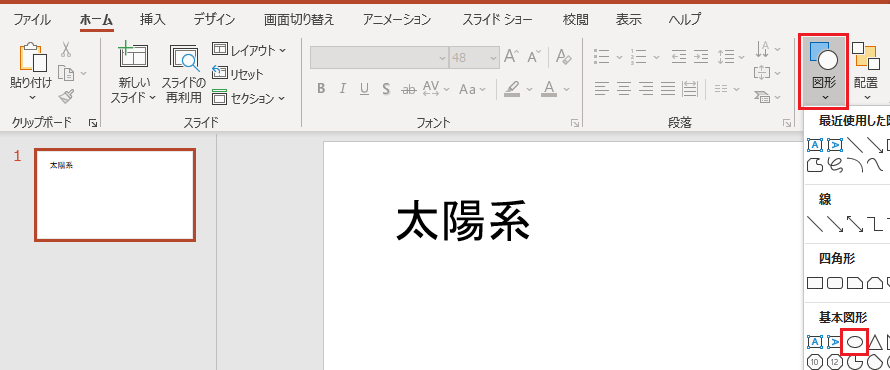
Task: Click the リセット reset button
Action: 238,74
